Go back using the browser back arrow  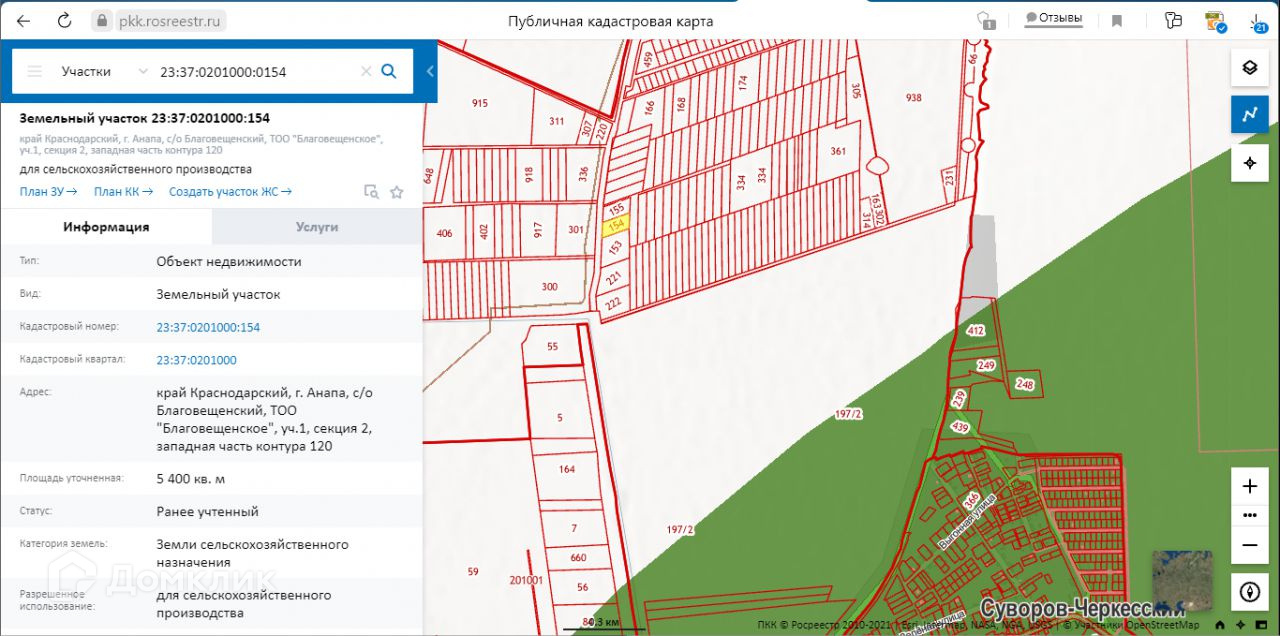(x=23, y=20)
